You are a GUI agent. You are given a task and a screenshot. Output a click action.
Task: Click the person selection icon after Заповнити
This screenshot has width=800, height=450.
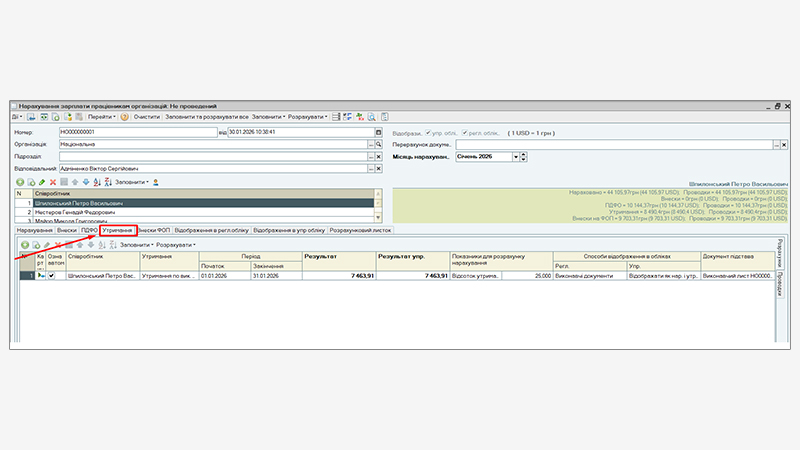pos(156,182)
